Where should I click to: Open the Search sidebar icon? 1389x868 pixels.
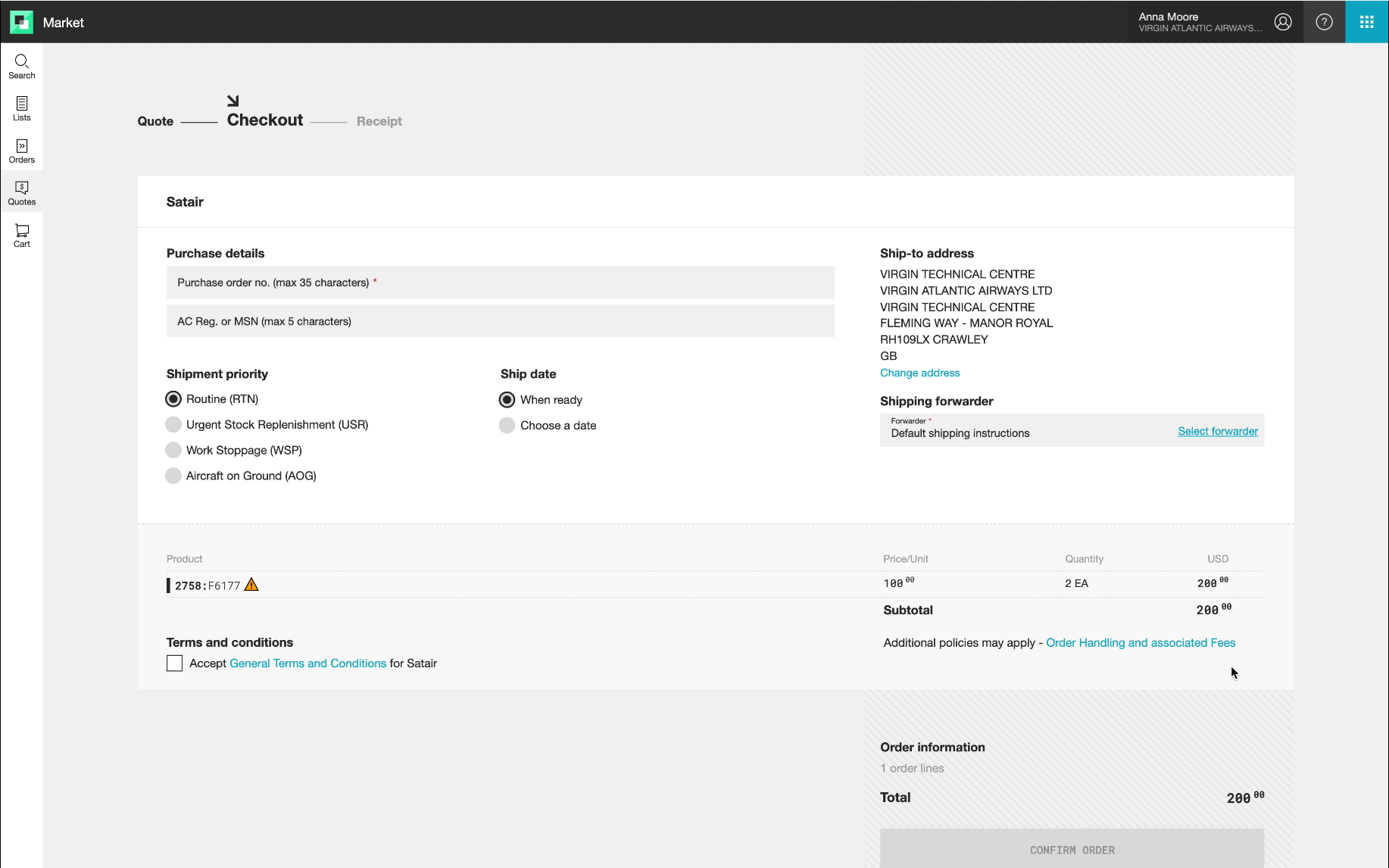point(21,67)
